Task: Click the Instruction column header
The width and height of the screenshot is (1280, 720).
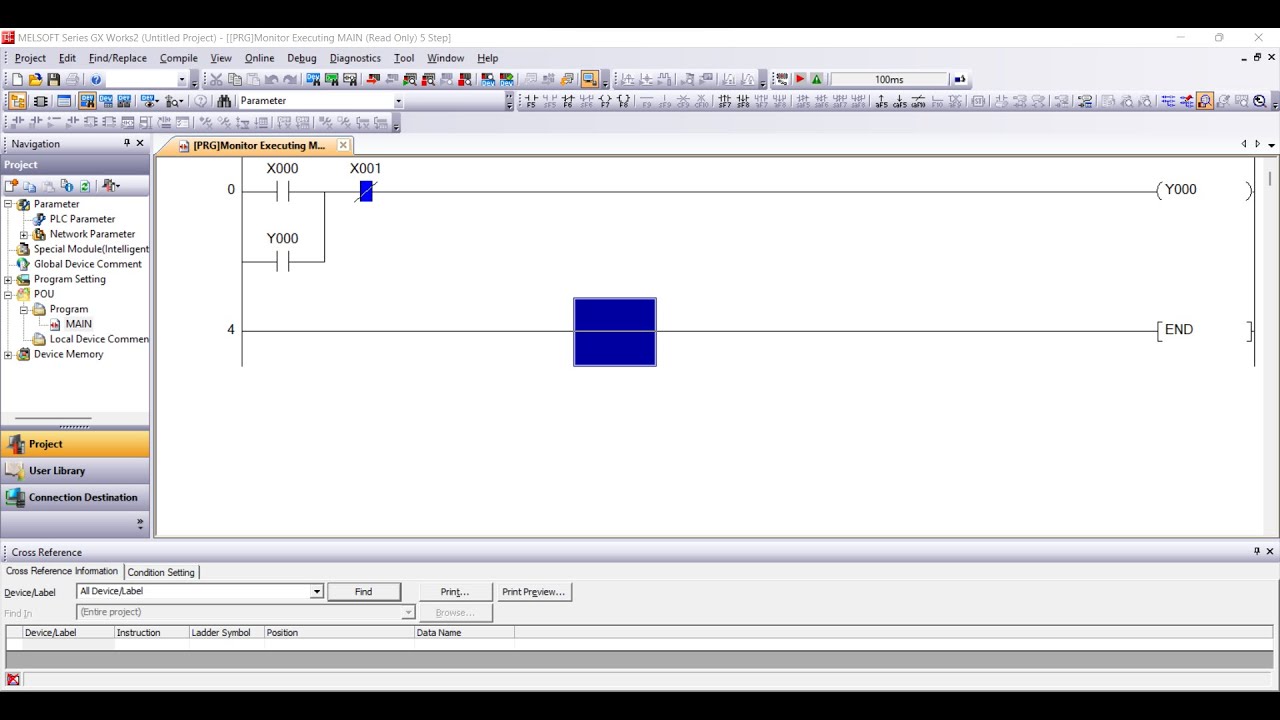Action: [151, 633]
